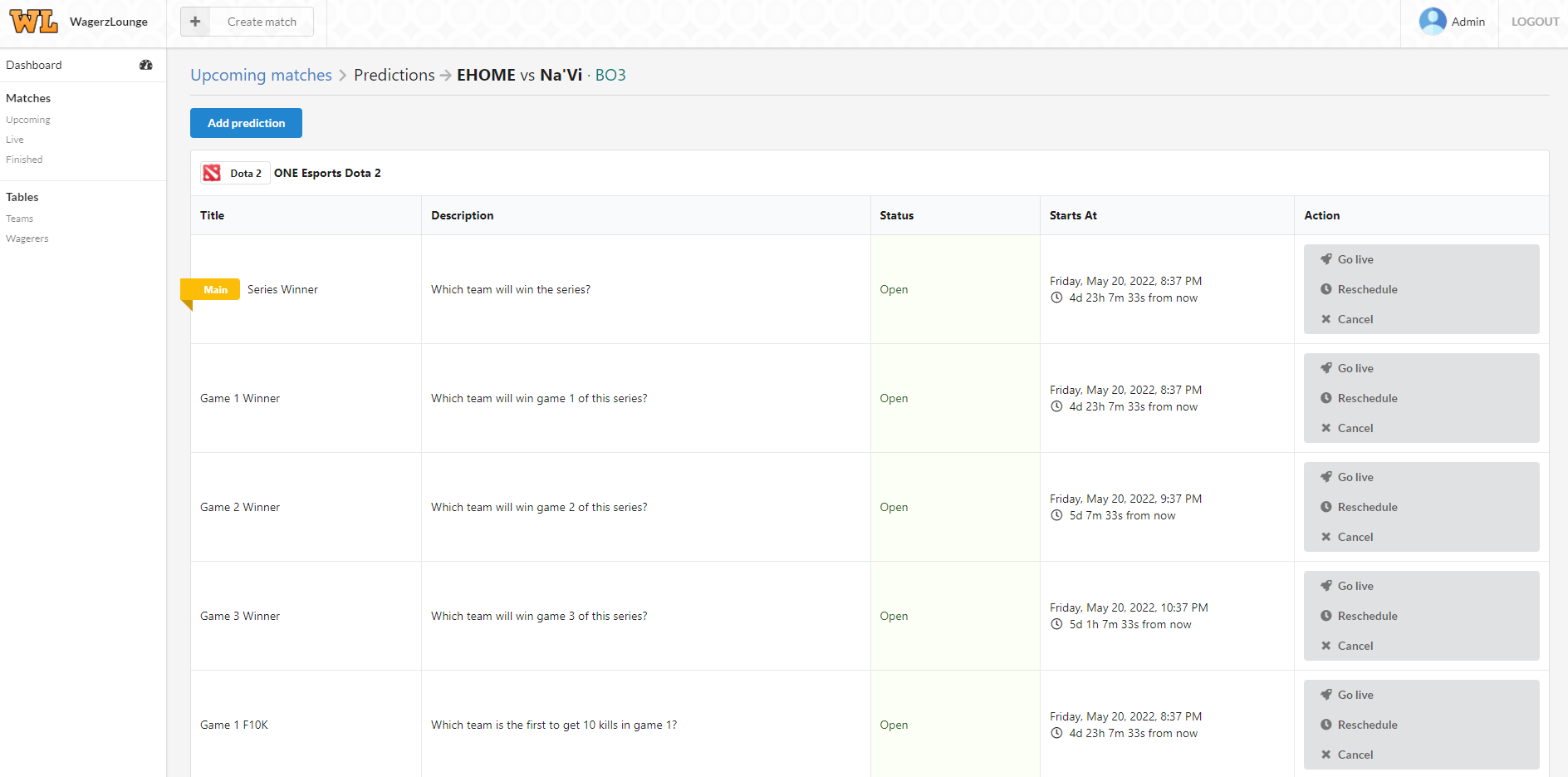The width and height of the screenshot is (1568, 777).
Task: Open the Upcoming matches breadcrumb link
Action: tap(261, 75)
